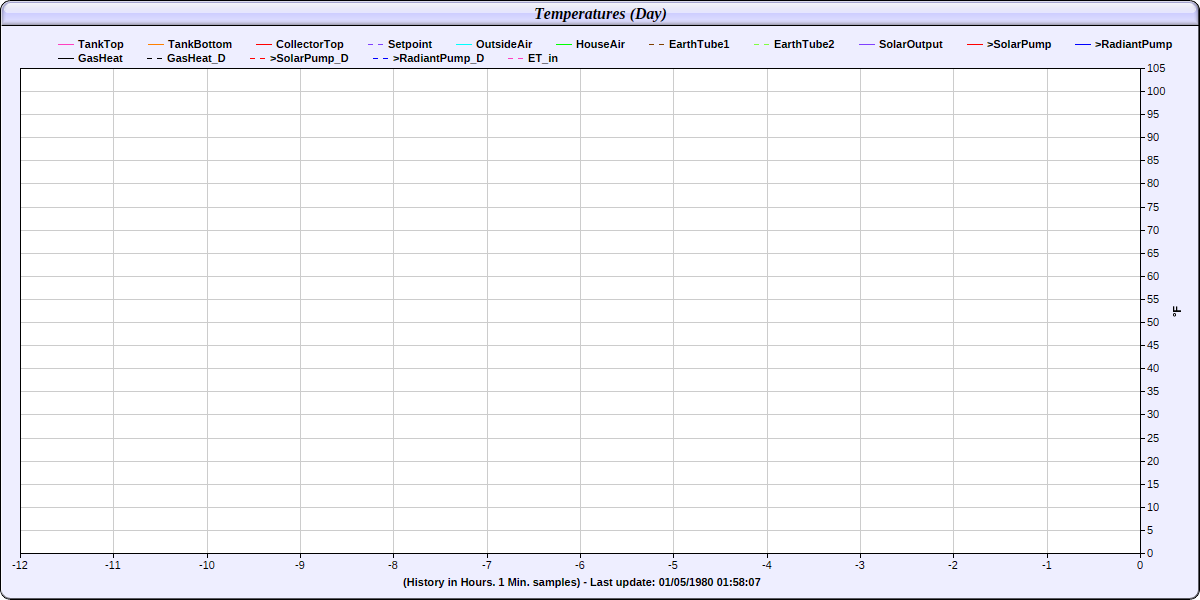Click the GasHeat legend label
Image resolution: width=1200 pixels, height=600 pixels.
(x=100, y=58)
